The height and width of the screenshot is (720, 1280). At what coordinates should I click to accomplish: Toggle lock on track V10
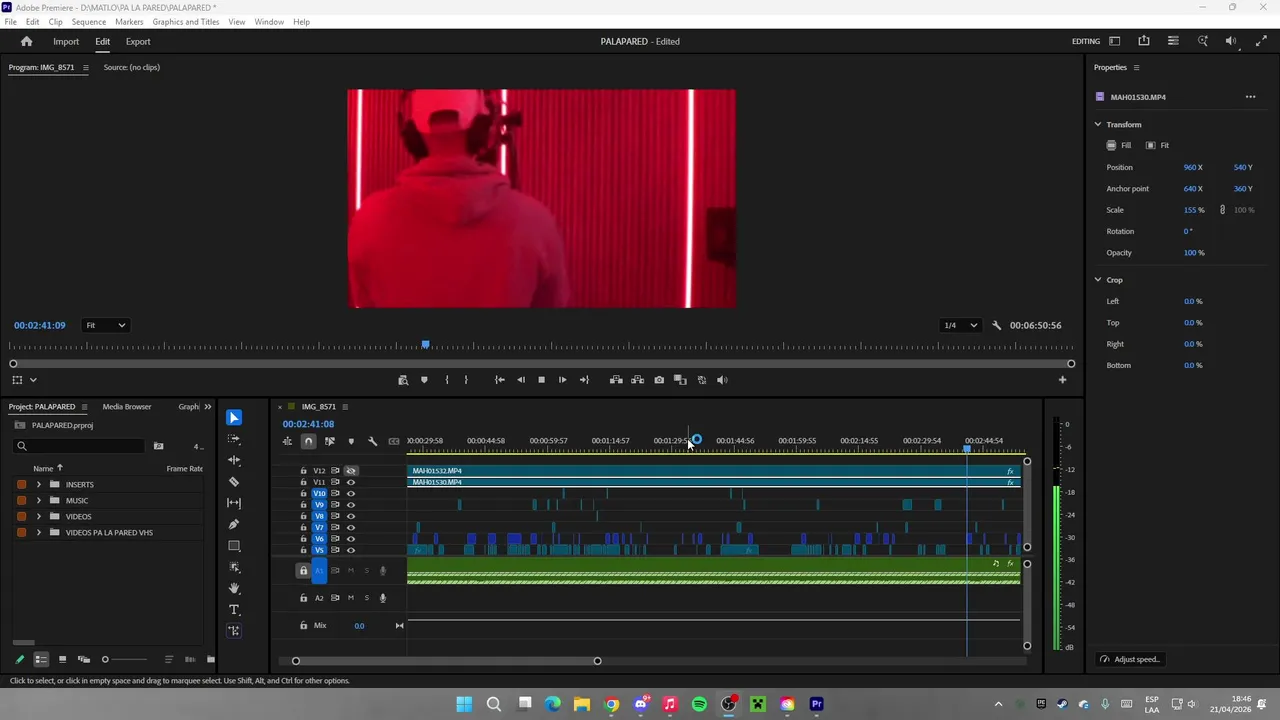click(x=304, y=493)
